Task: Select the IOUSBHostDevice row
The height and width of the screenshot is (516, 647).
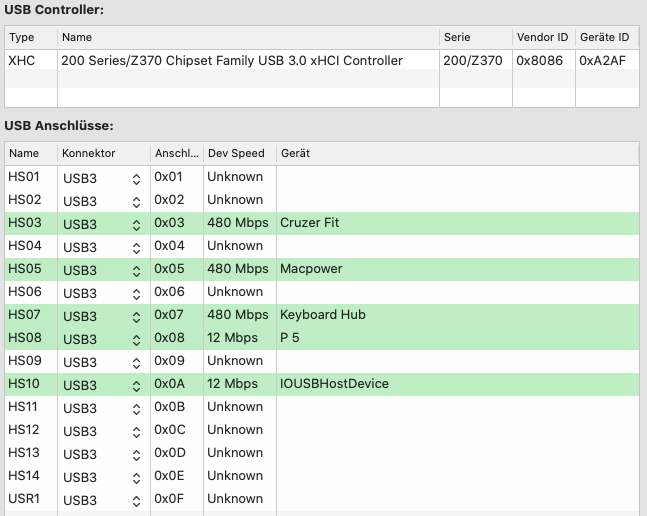Action: pos(334,384)
